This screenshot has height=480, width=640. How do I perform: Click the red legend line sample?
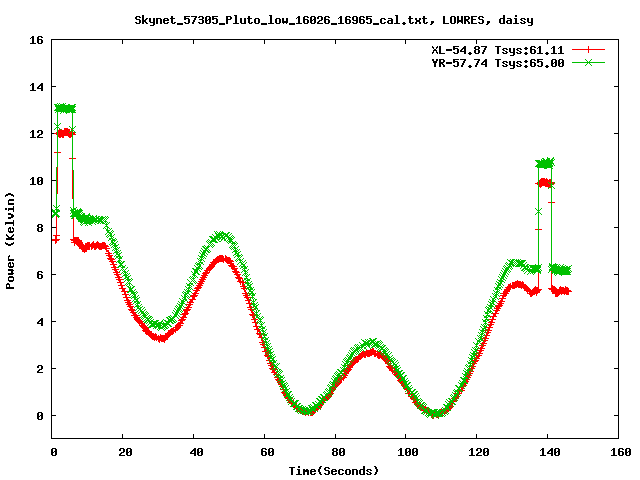click(x=588, y=50)
